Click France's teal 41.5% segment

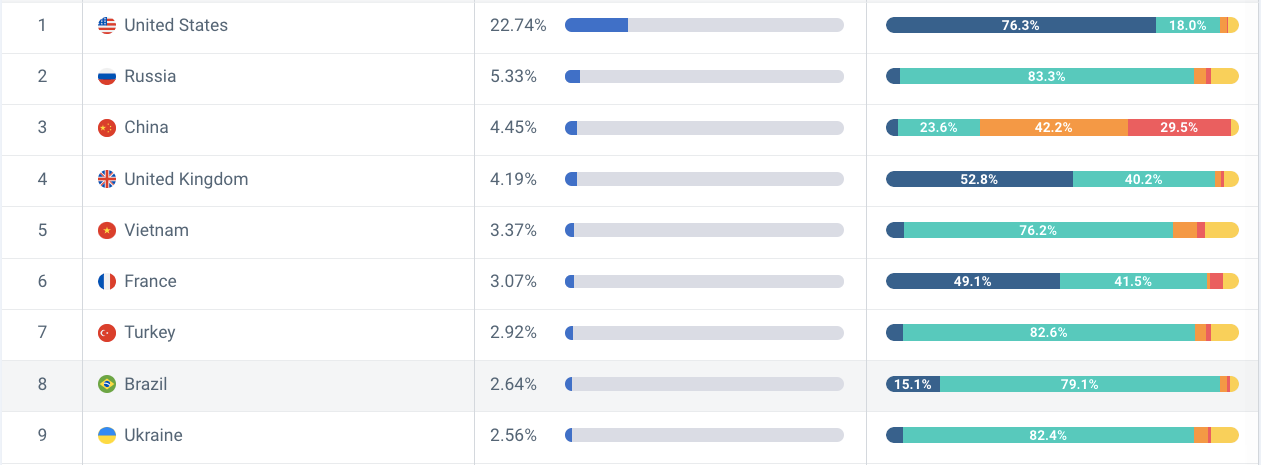[x=1134, y=281]
